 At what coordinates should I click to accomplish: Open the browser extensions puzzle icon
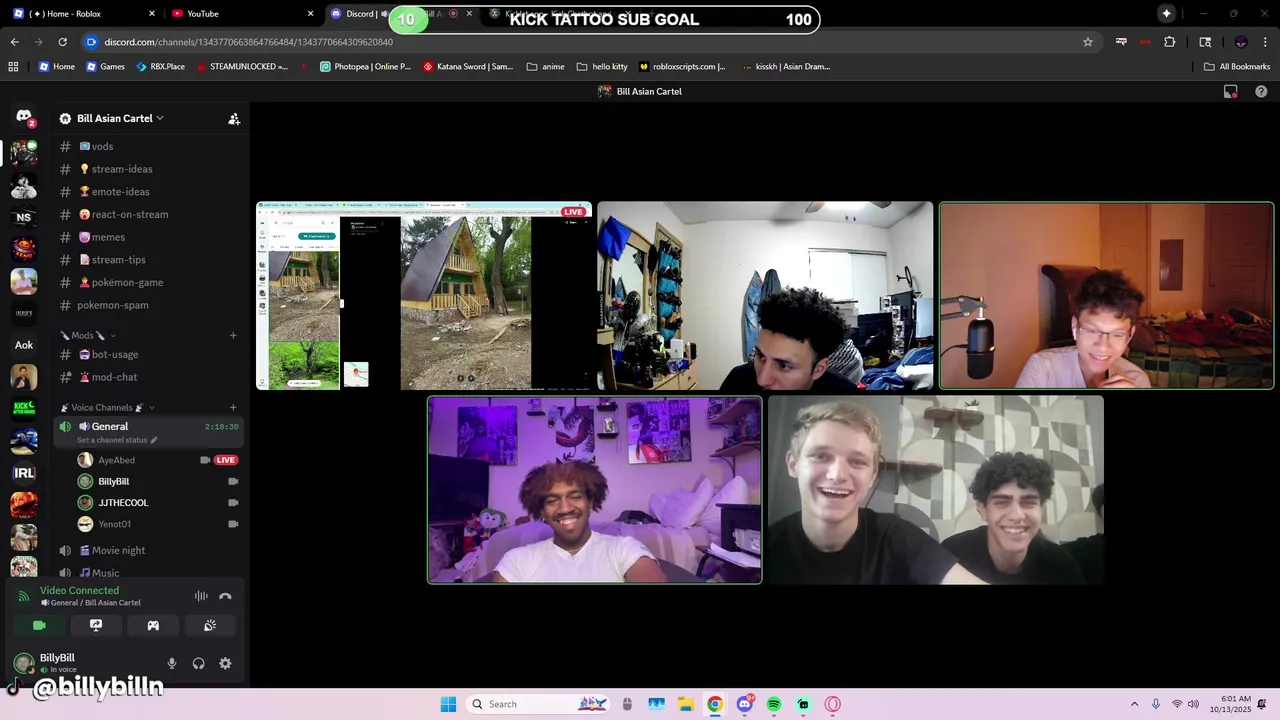tap(1170, 42)
